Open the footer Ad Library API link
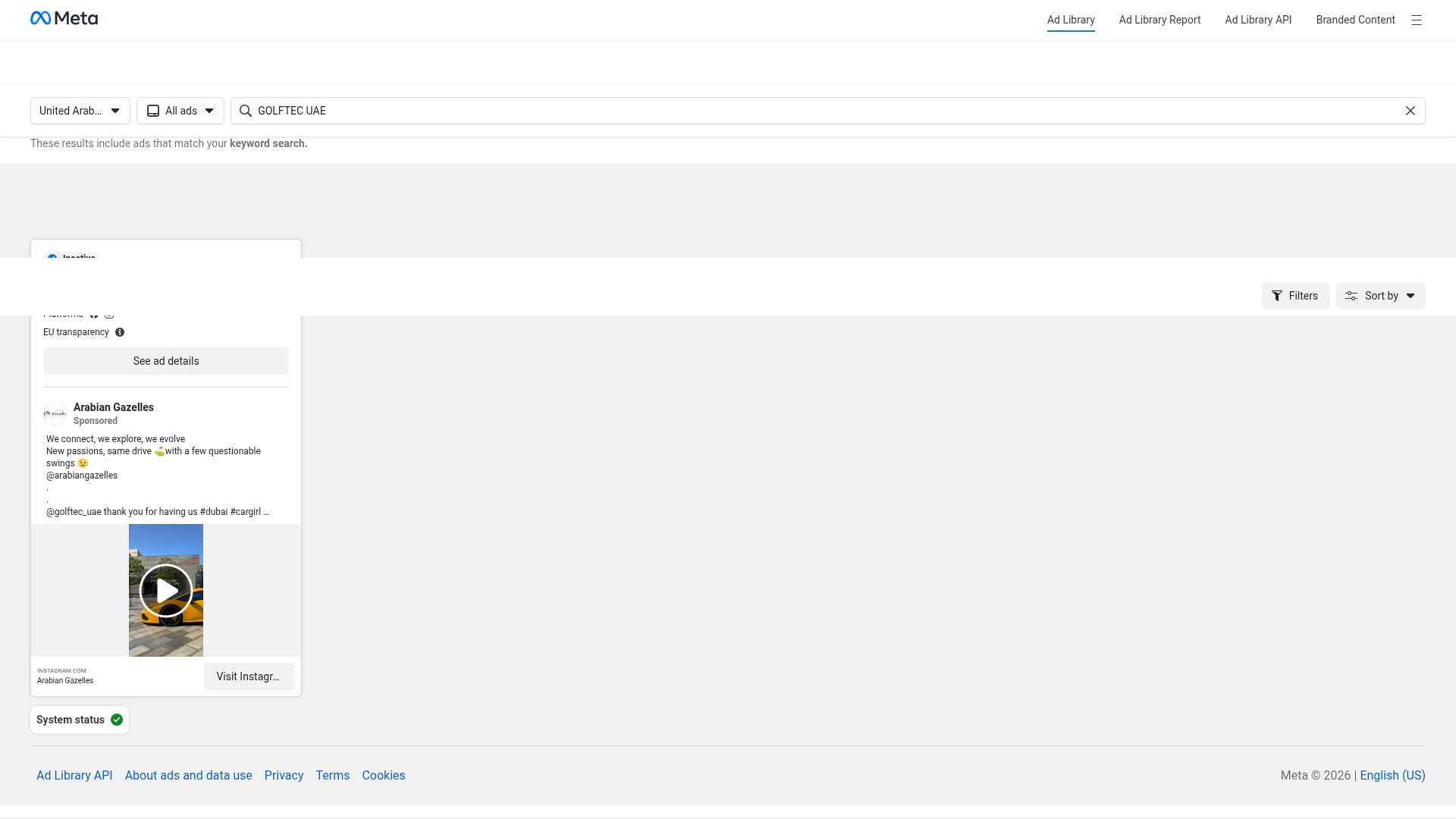This screenshot has width=1456, height=819. (74, 775)
